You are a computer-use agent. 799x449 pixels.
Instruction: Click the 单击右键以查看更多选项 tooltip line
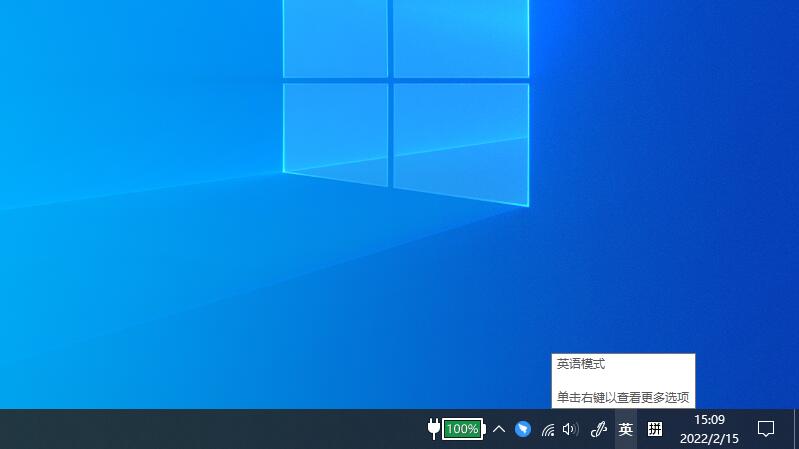[x=622, y=397]
